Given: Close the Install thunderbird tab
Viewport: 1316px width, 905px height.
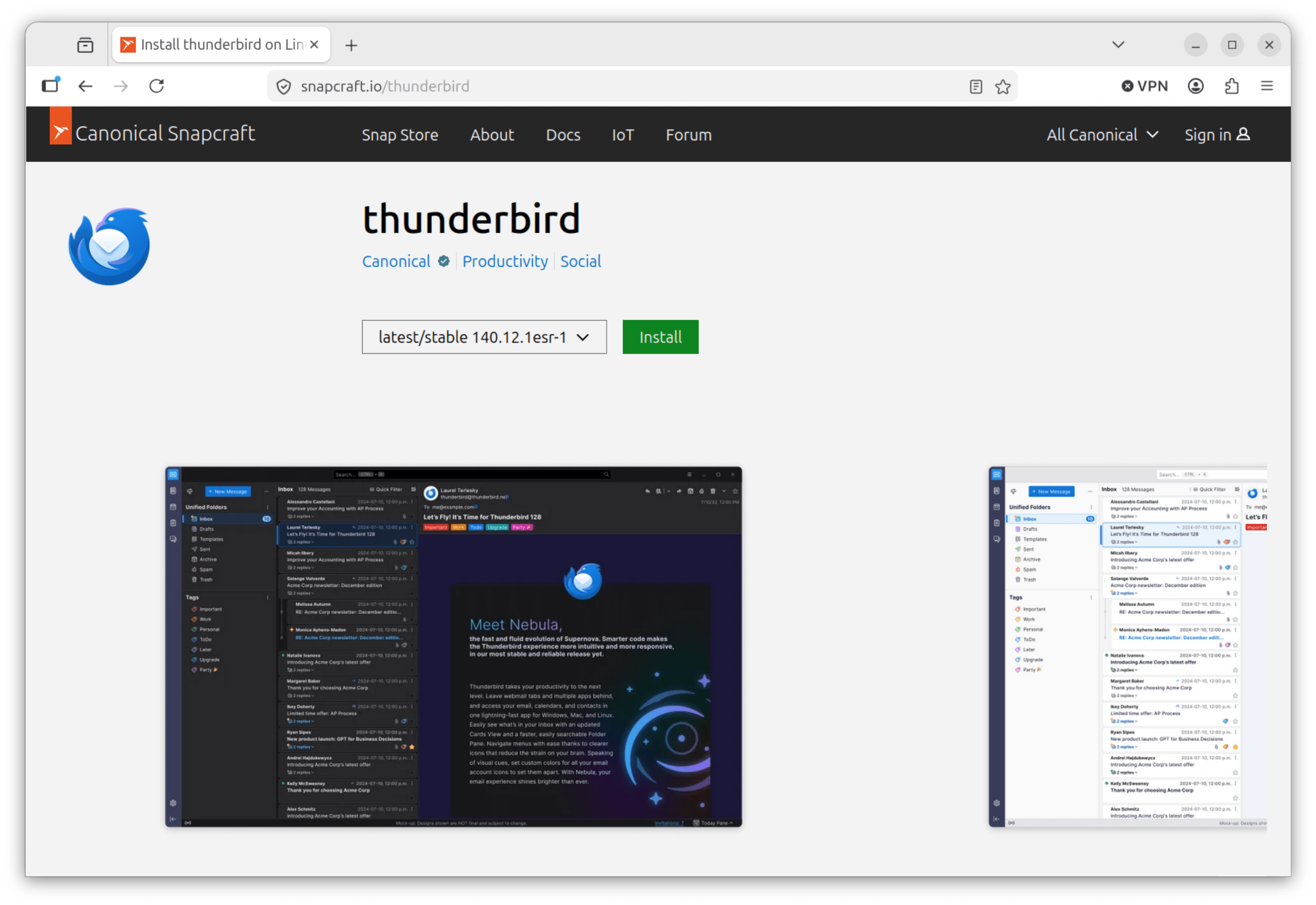Looking at the screenshot, I should coord(314,44).
